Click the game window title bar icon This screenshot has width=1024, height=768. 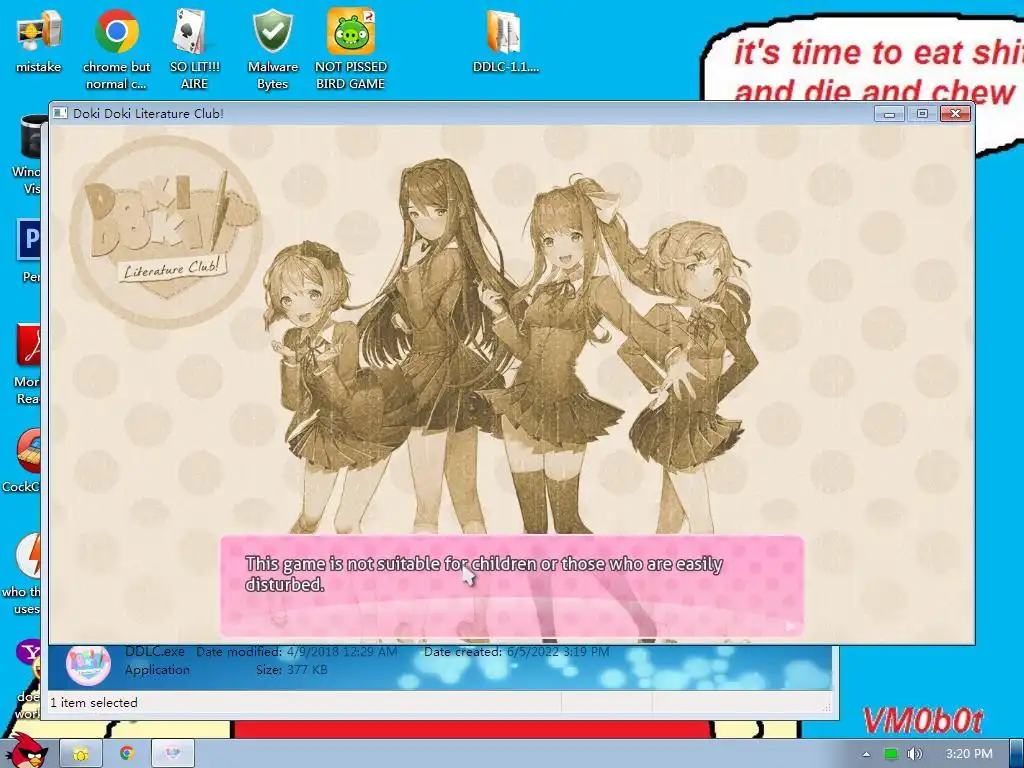60,113
